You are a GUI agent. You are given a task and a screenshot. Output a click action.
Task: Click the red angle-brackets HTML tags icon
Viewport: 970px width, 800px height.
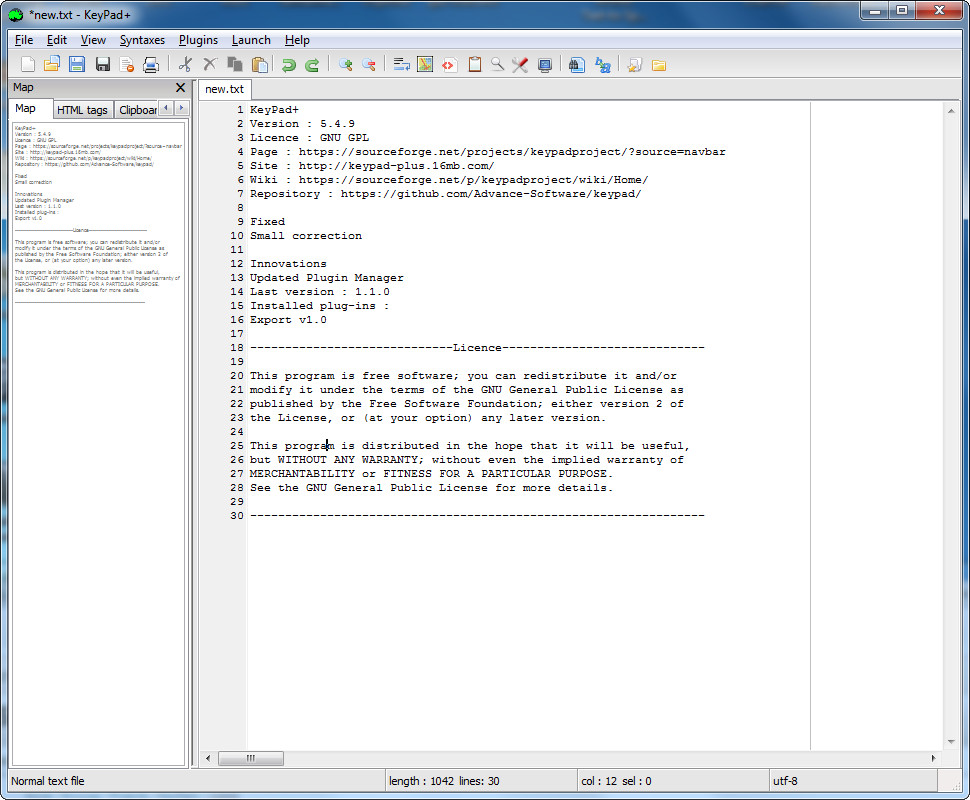(450, 64)
